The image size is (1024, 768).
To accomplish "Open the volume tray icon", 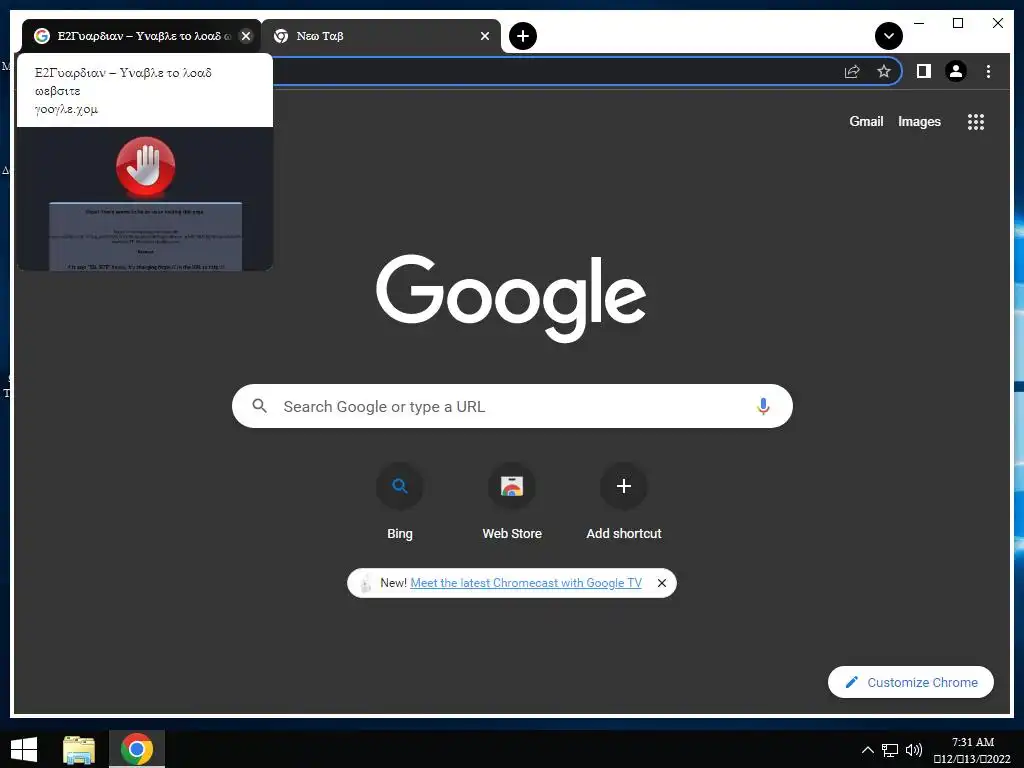I will click(x=914, y=750).
